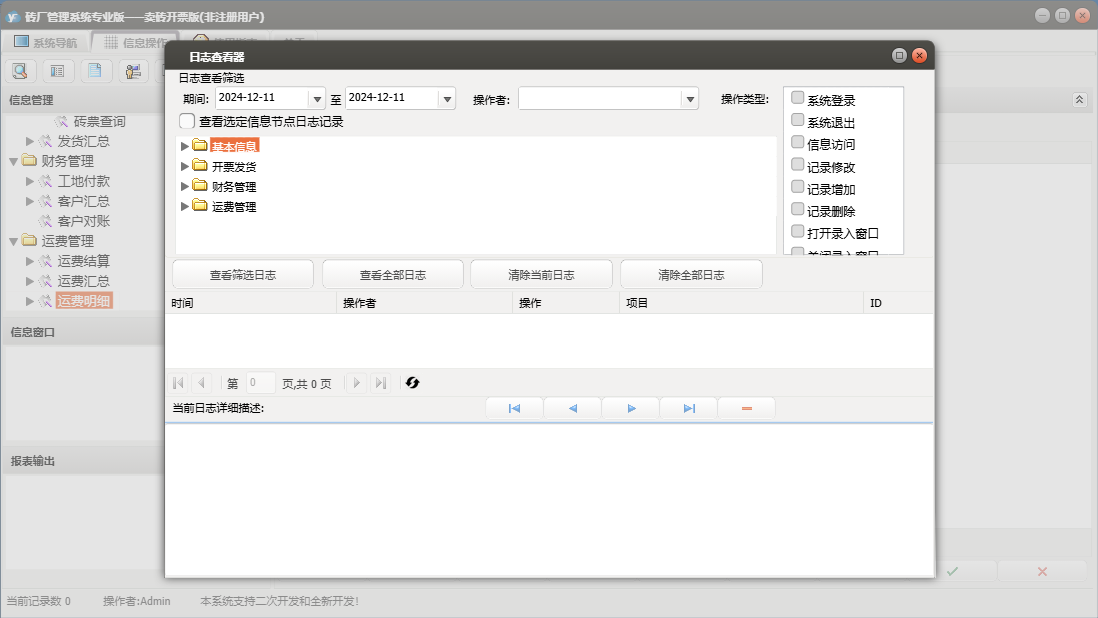Click the page number input field
The image size is (1098, 618).
tap(260, 383)
